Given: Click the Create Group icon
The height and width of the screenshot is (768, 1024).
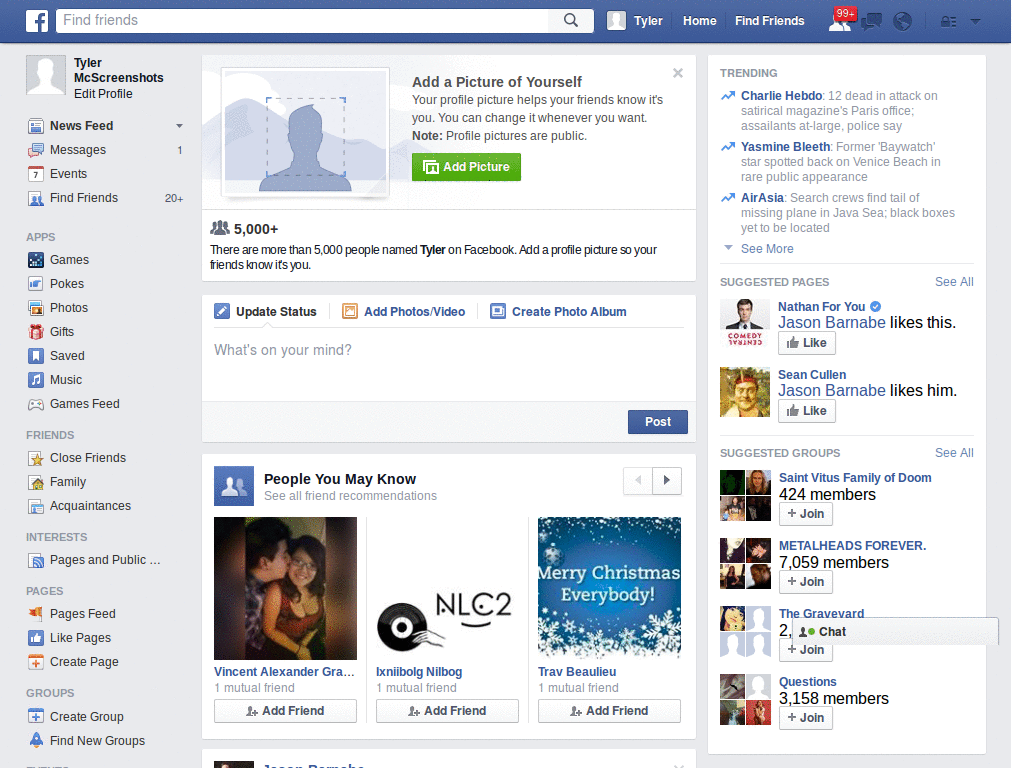Looking at the screenshot, I should (x=36, y=716).
